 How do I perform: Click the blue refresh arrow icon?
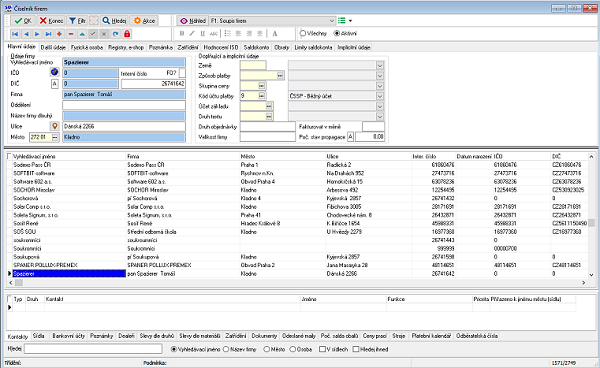click(x=116, y=34)
